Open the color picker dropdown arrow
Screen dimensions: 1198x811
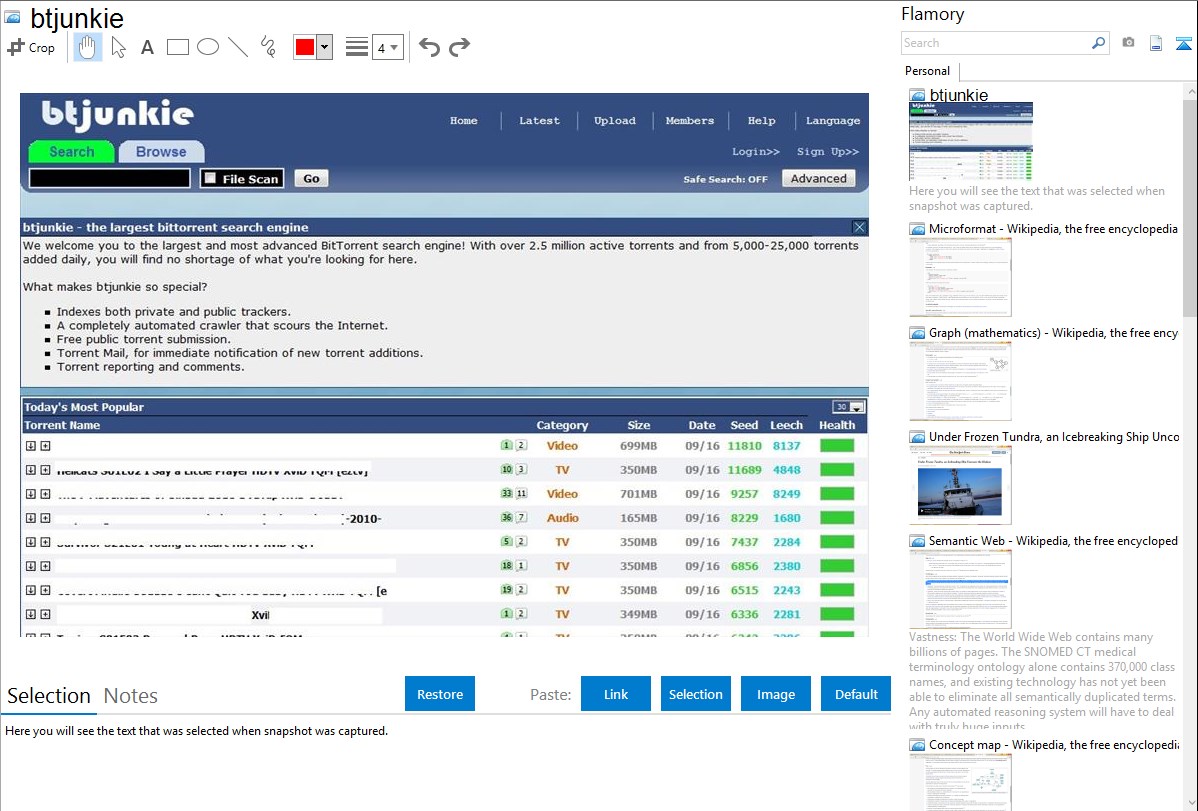pyautogui.click(x=324, y=47)
